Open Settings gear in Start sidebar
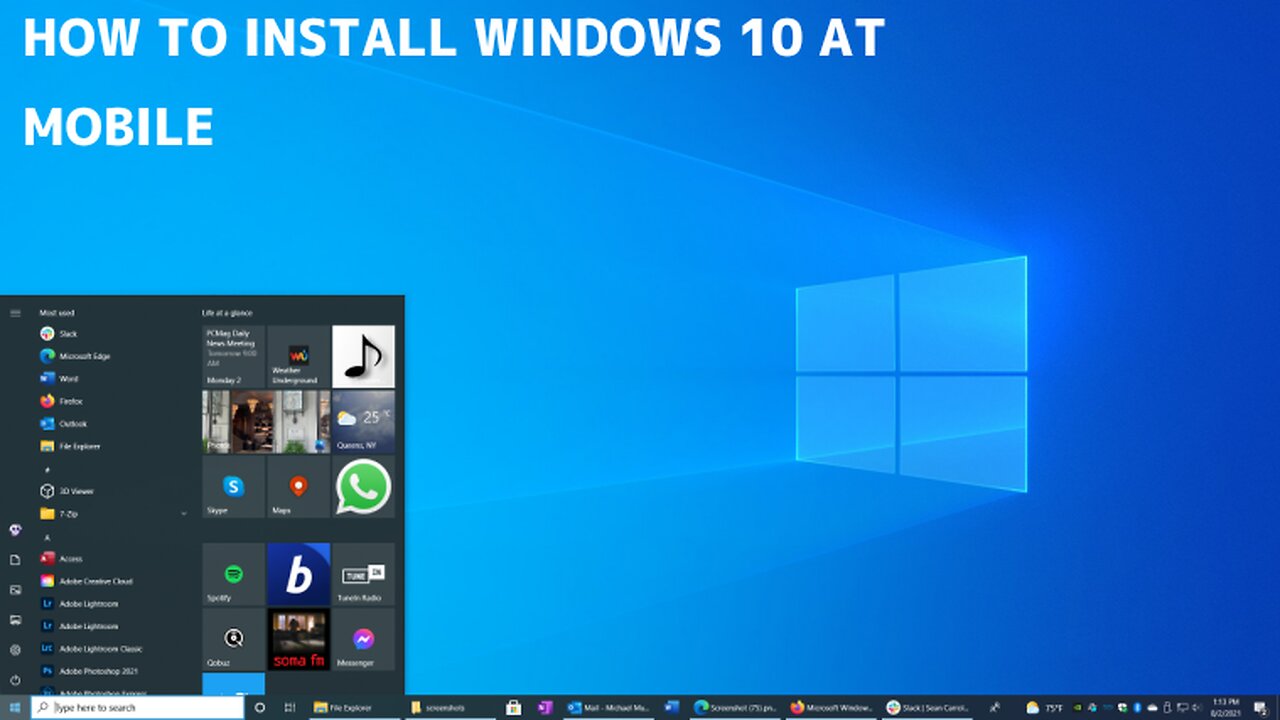The image size is (1280, 720). point(15,650)
